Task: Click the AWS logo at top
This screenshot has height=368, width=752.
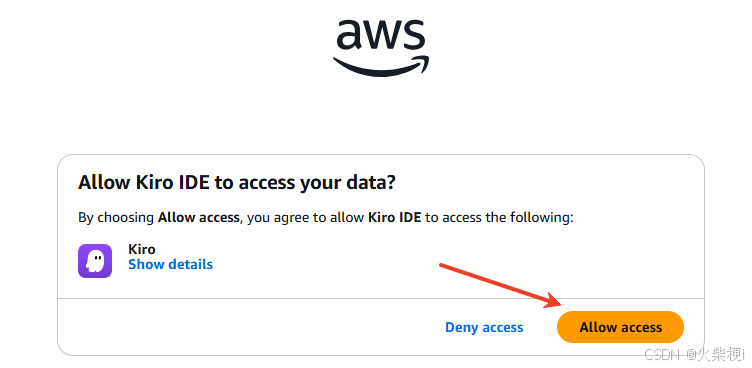Action: point(381,47)
